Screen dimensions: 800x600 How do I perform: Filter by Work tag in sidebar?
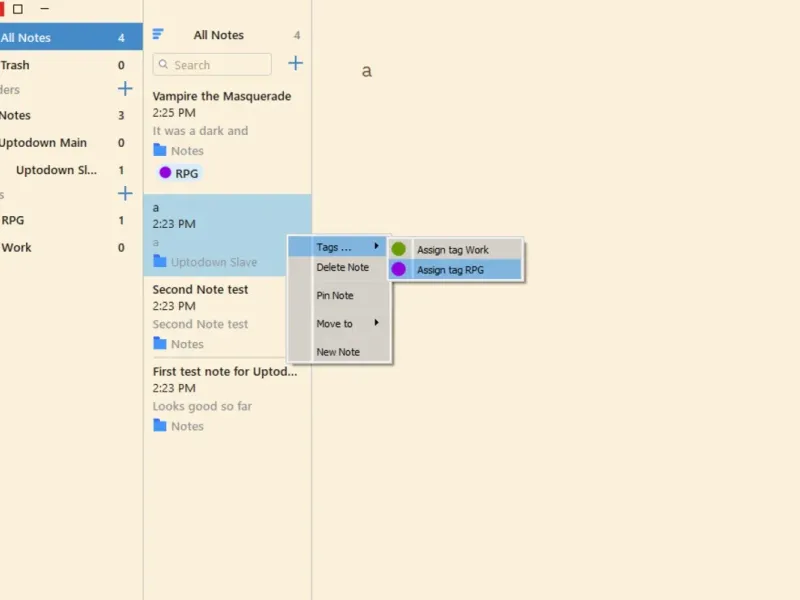[71, 247]
